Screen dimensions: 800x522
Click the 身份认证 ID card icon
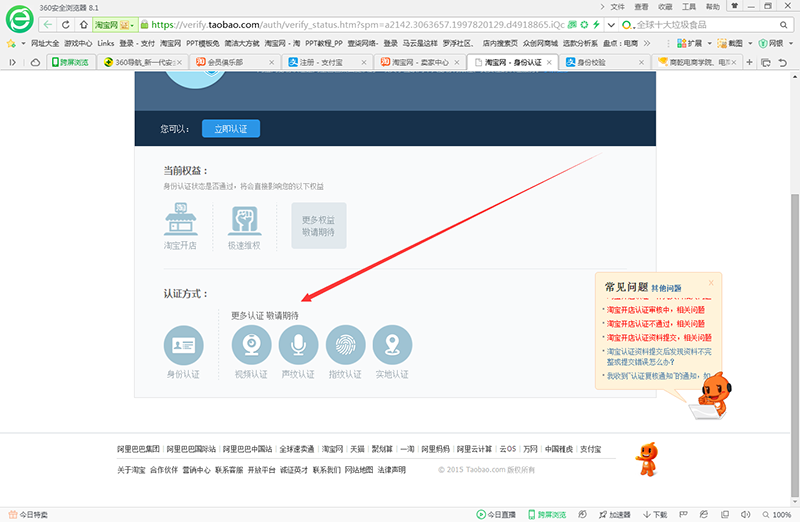(183, 345)
